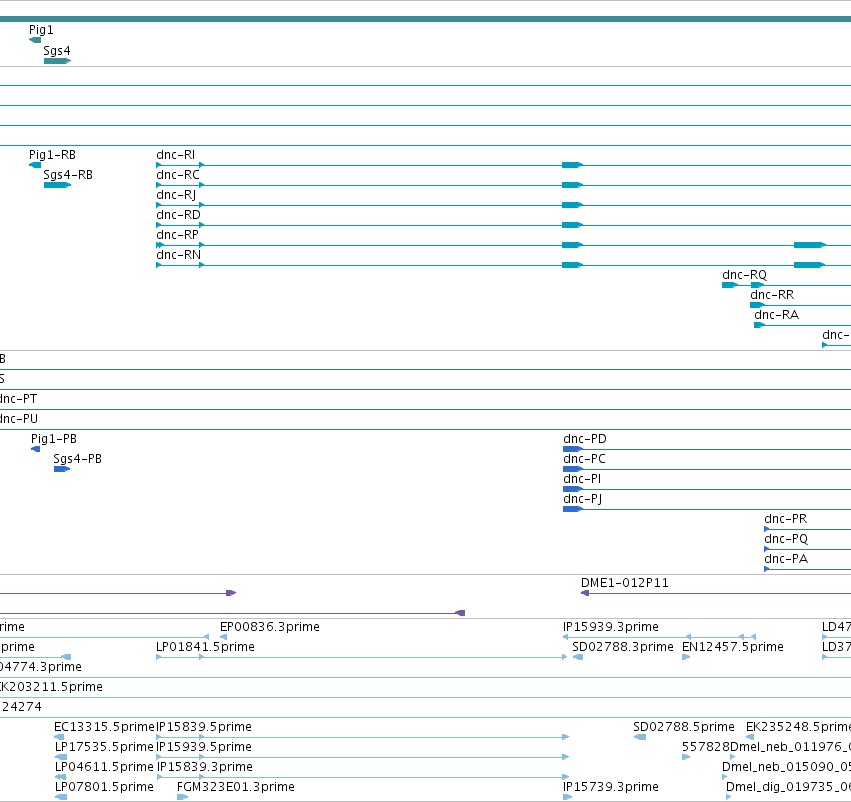
Task: Select EST EP00836.3prime
Action: (270, 627)
